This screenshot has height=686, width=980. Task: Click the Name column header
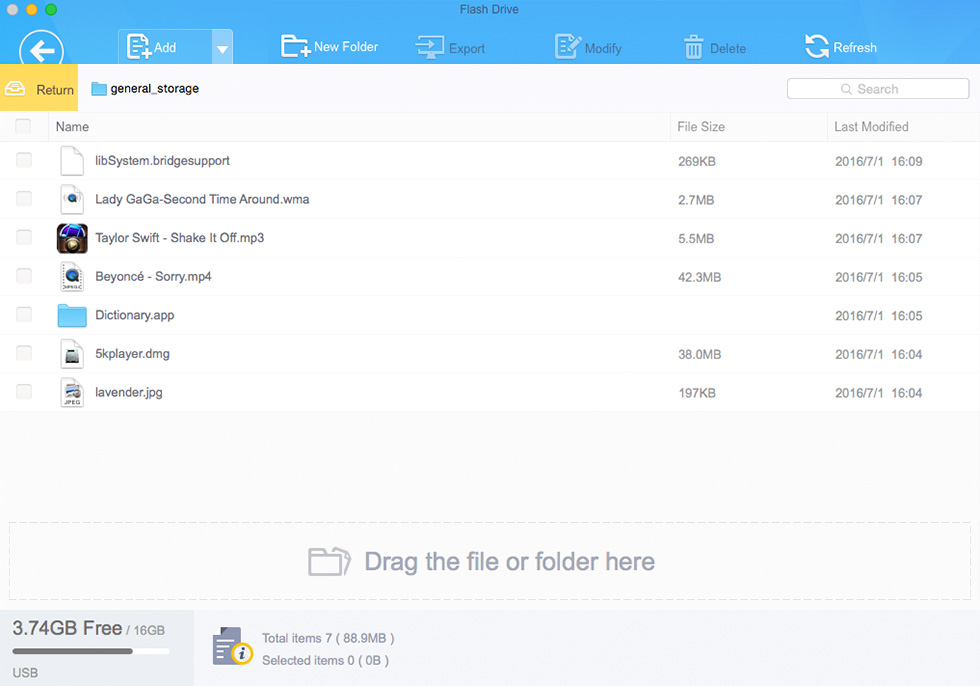pos(72,127)
